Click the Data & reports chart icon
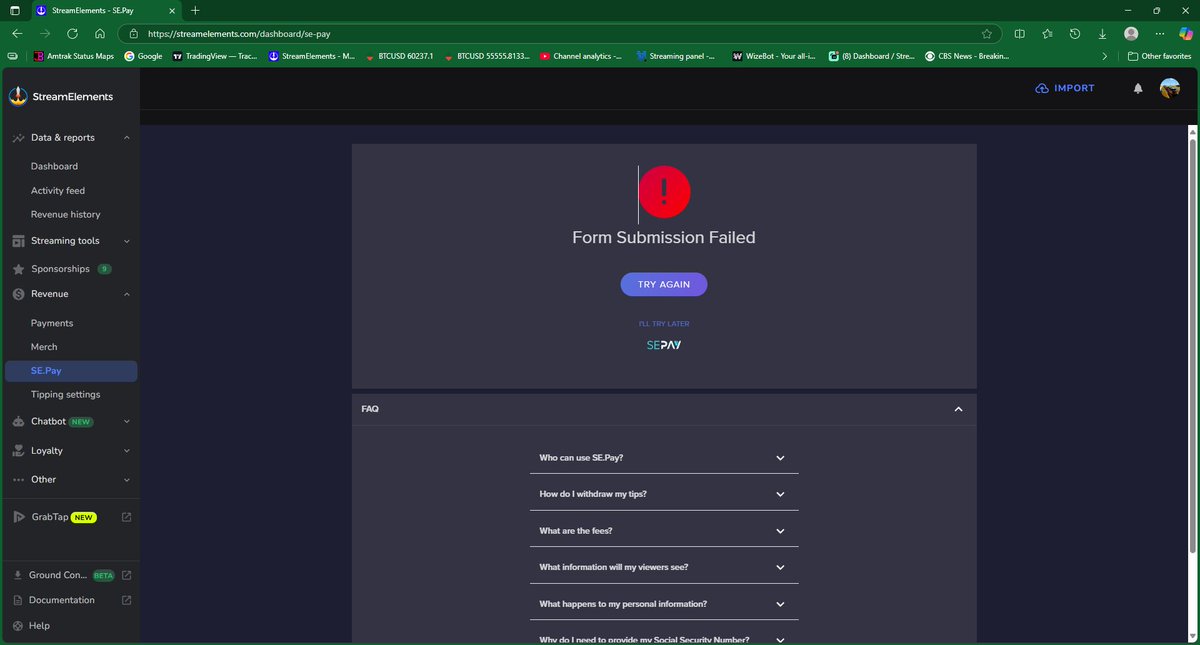Screen dimensions: 1200x645 click(19, 138)
